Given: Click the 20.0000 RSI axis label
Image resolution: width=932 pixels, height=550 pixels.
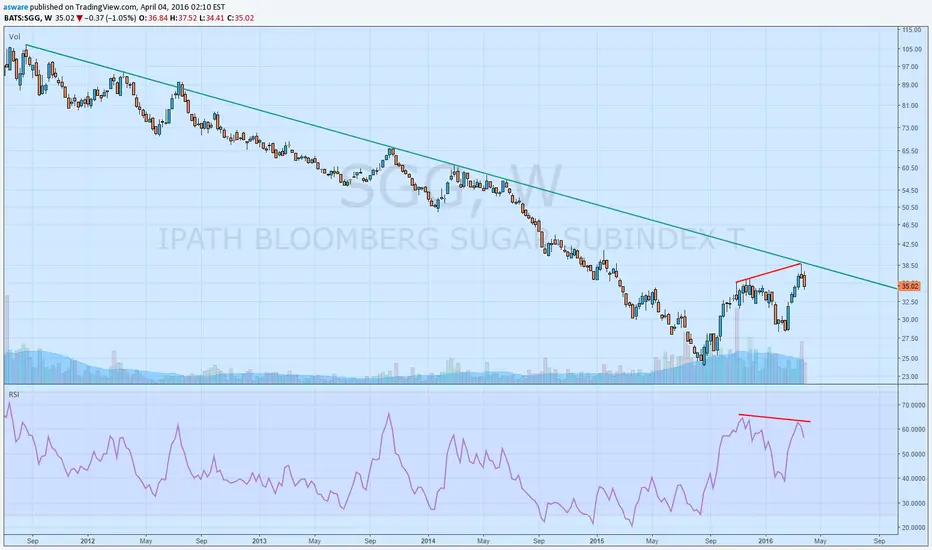Looking at the screenshot, I should pyautogui.click(x=913, y=528).
